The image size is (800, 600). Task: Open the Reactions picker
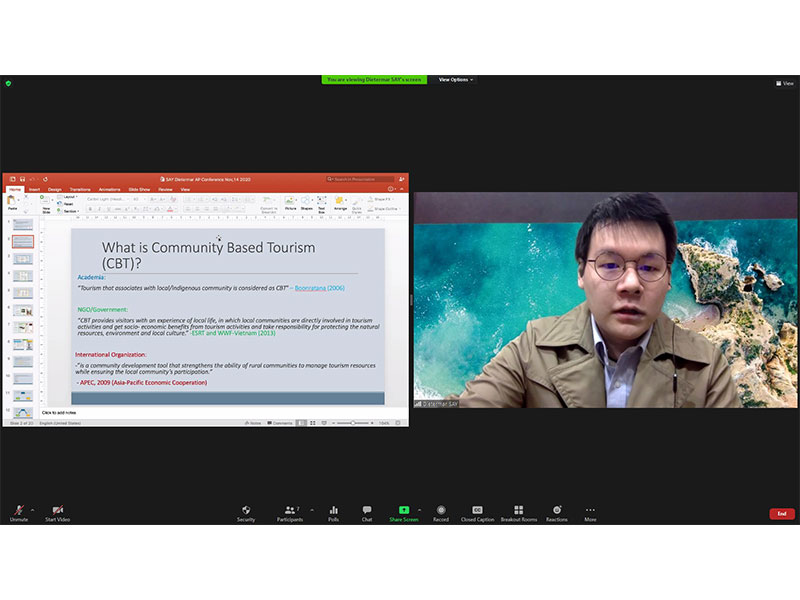click(x=557, y=511)
